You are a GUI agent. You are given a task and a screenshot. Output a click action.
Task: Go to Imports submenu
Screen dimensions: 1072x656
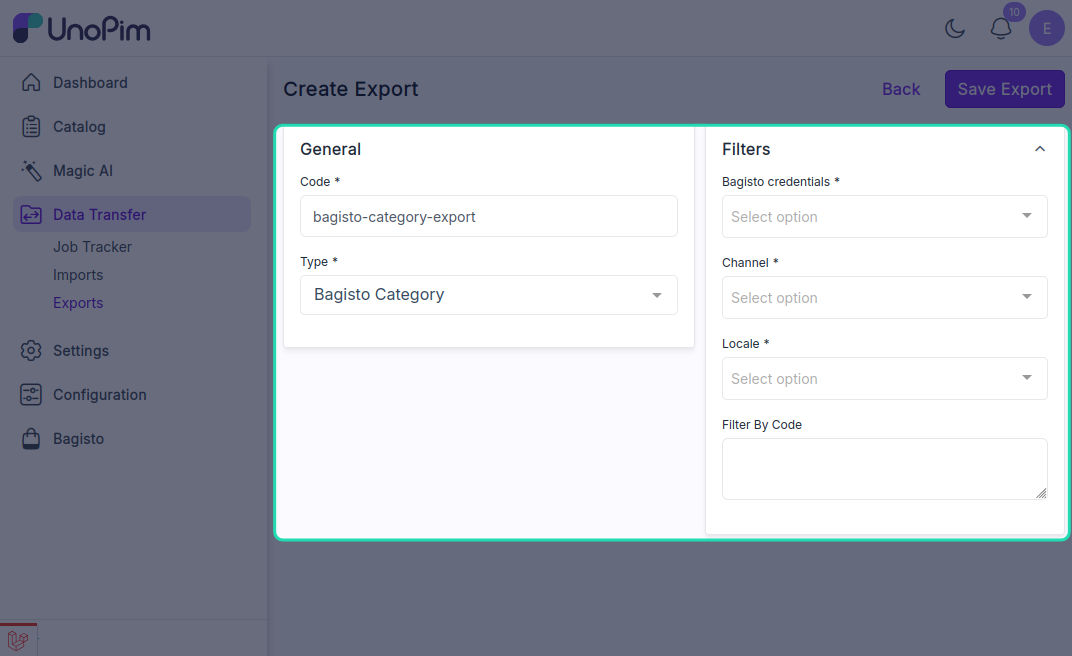pos(78,275)
